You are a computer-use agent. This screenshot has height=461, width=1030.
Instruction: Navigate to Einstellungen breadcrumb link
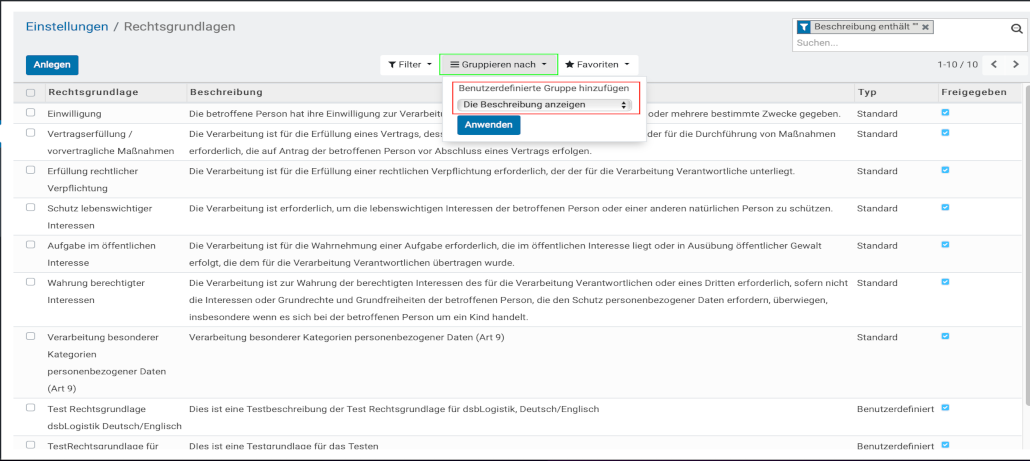tap(67, 27)
